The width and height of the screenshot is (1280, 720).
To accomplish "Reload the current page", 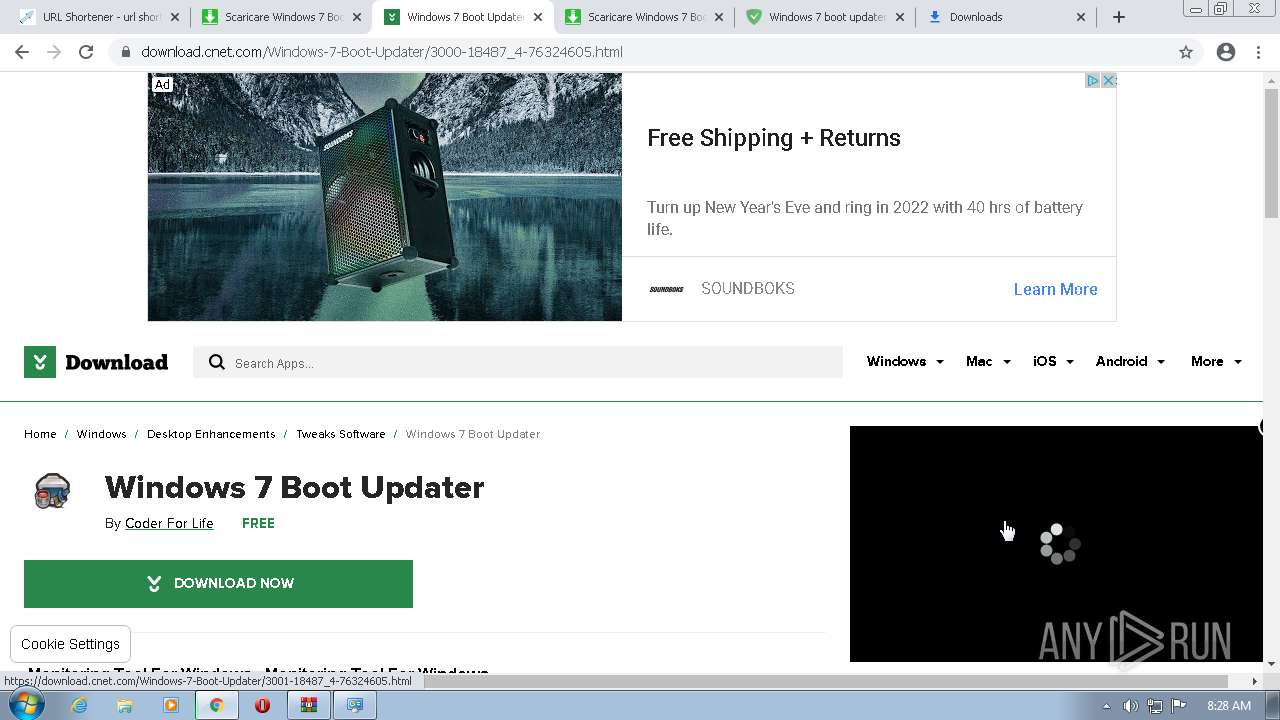I will tap(86, 52).
